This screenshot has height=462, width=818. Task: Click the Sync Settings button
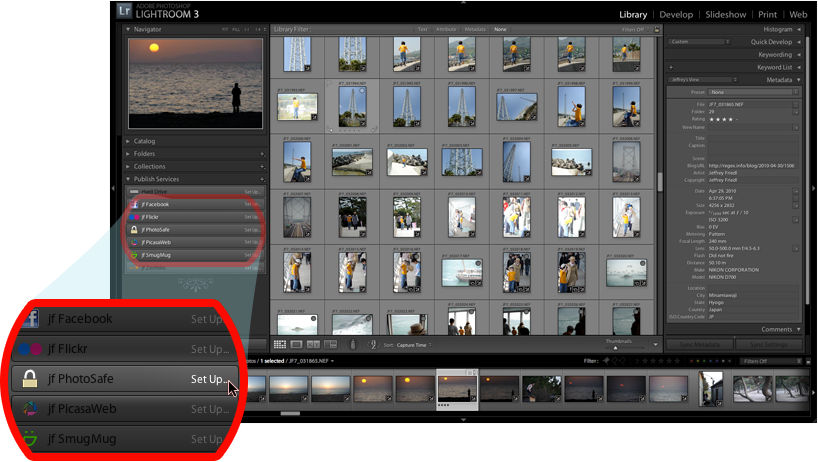(x=769, y=345)
